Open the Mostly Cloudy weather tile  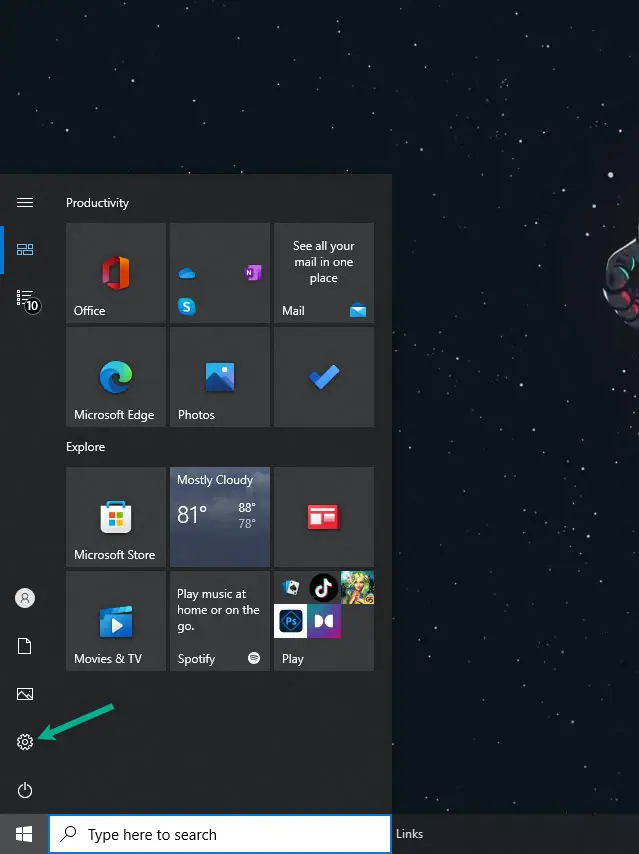click(x=220, y=517)
